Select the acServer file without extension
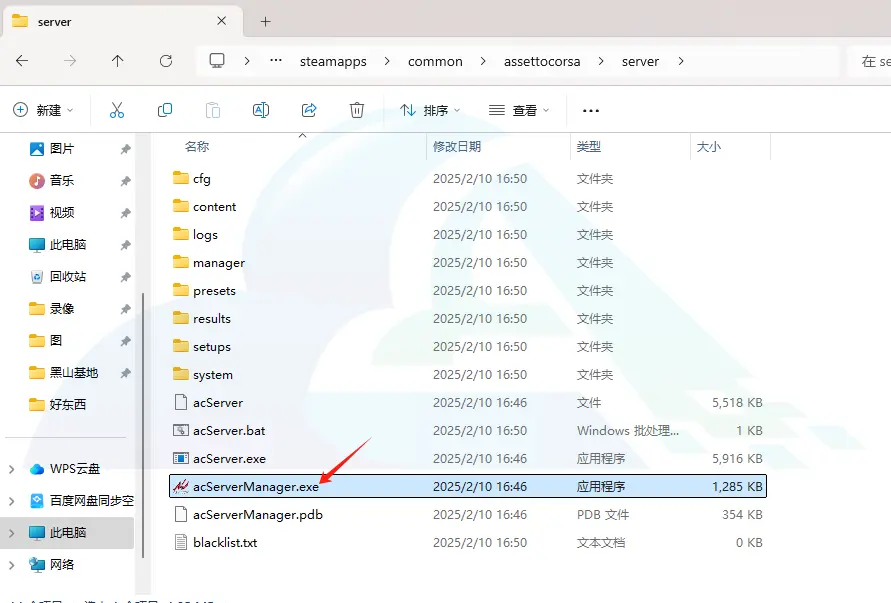The height and width of the screenshot is (603, 891). click(468, 402)
